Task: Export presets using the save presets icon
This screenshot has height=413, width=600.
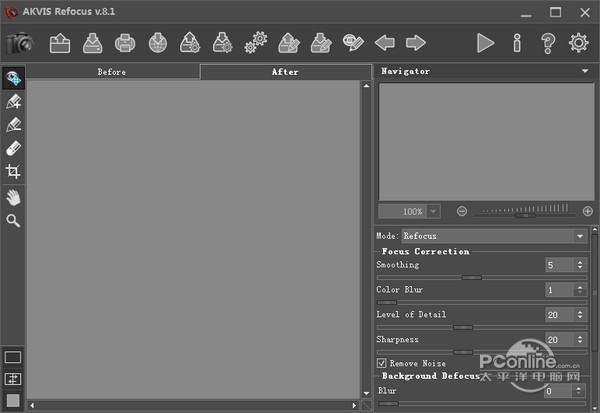Action: click(x=223, y=43)
